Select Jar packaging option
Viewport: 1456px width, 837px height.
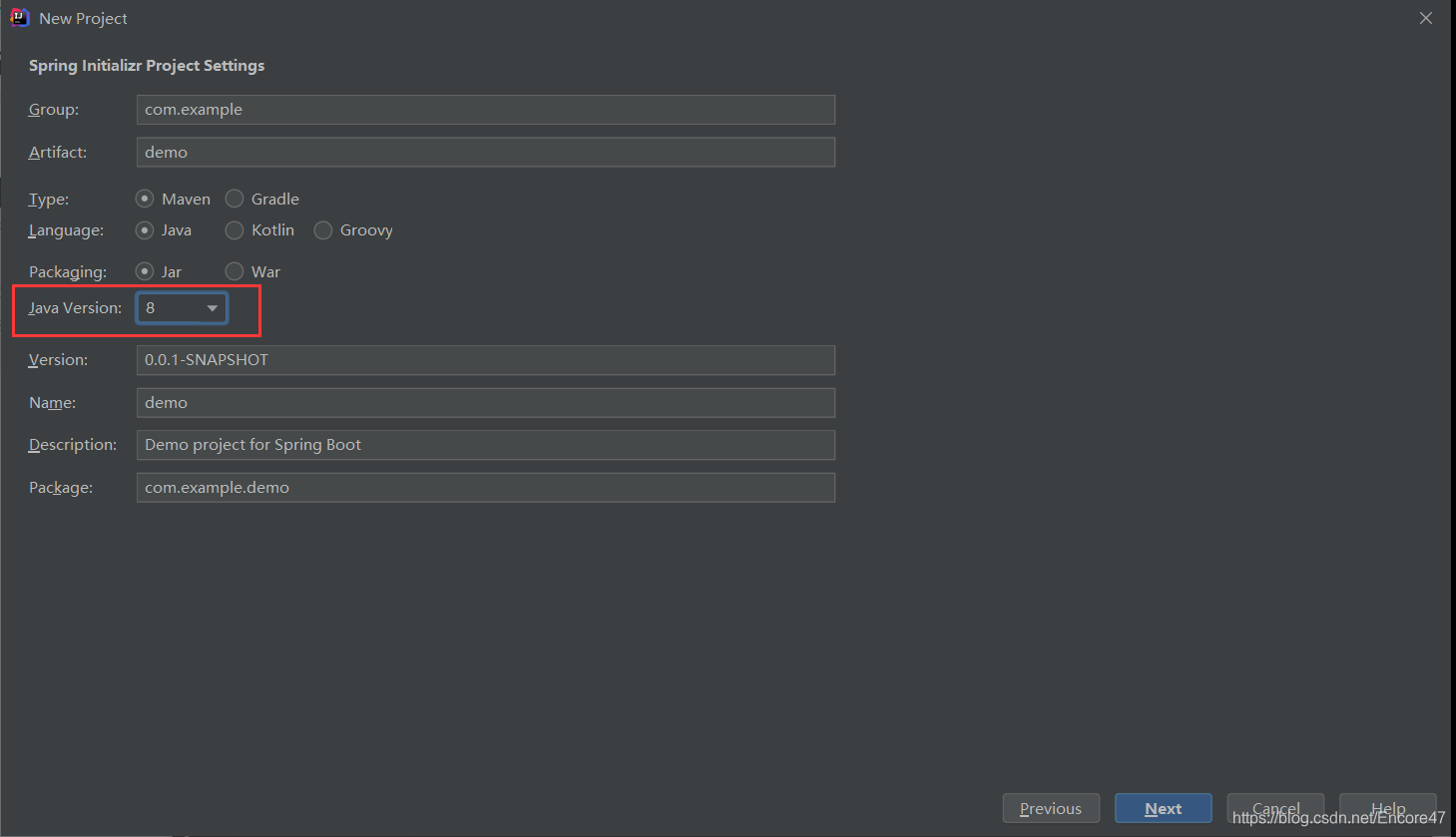click(159, 271)
